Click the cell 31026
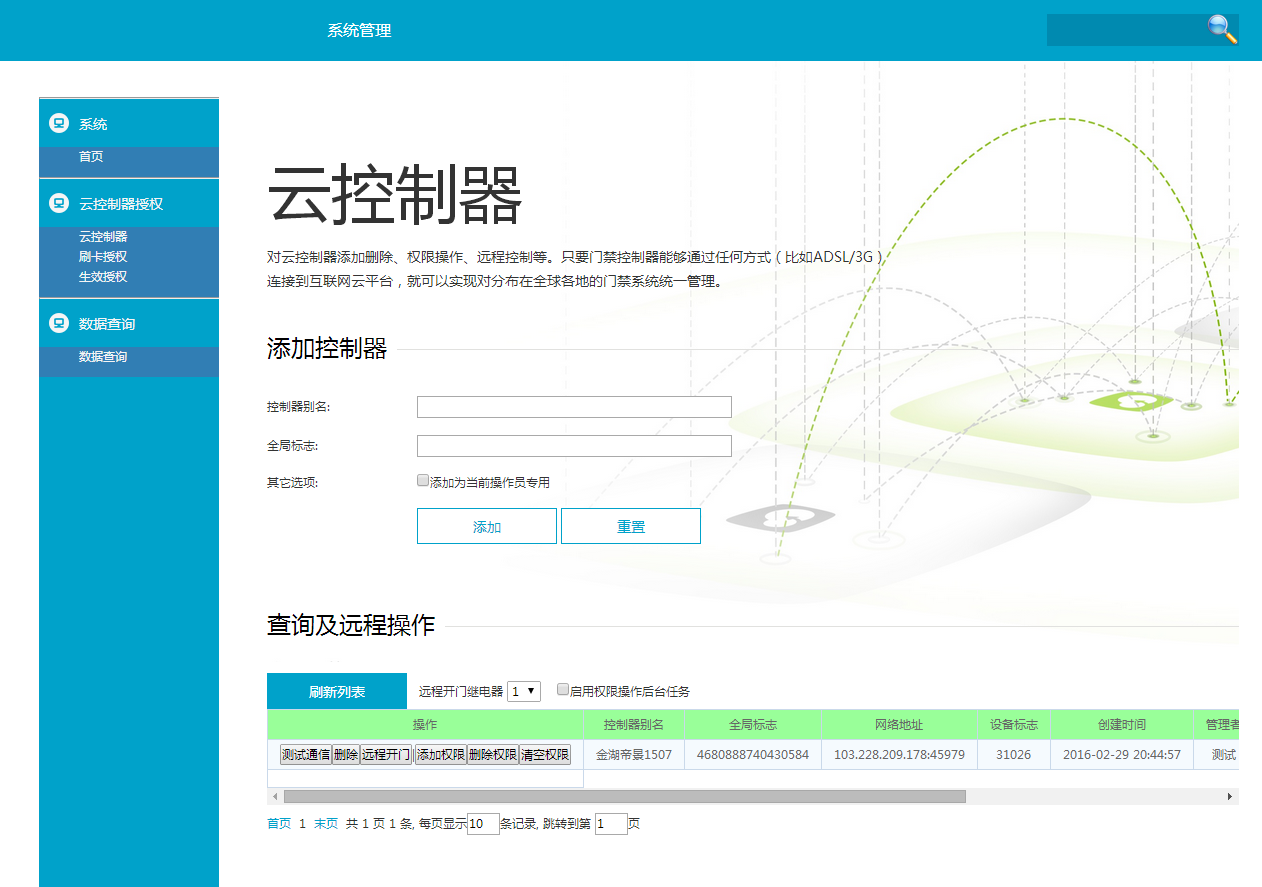The width and height of the screenshot is (1262, 887). coord(1014,755)
